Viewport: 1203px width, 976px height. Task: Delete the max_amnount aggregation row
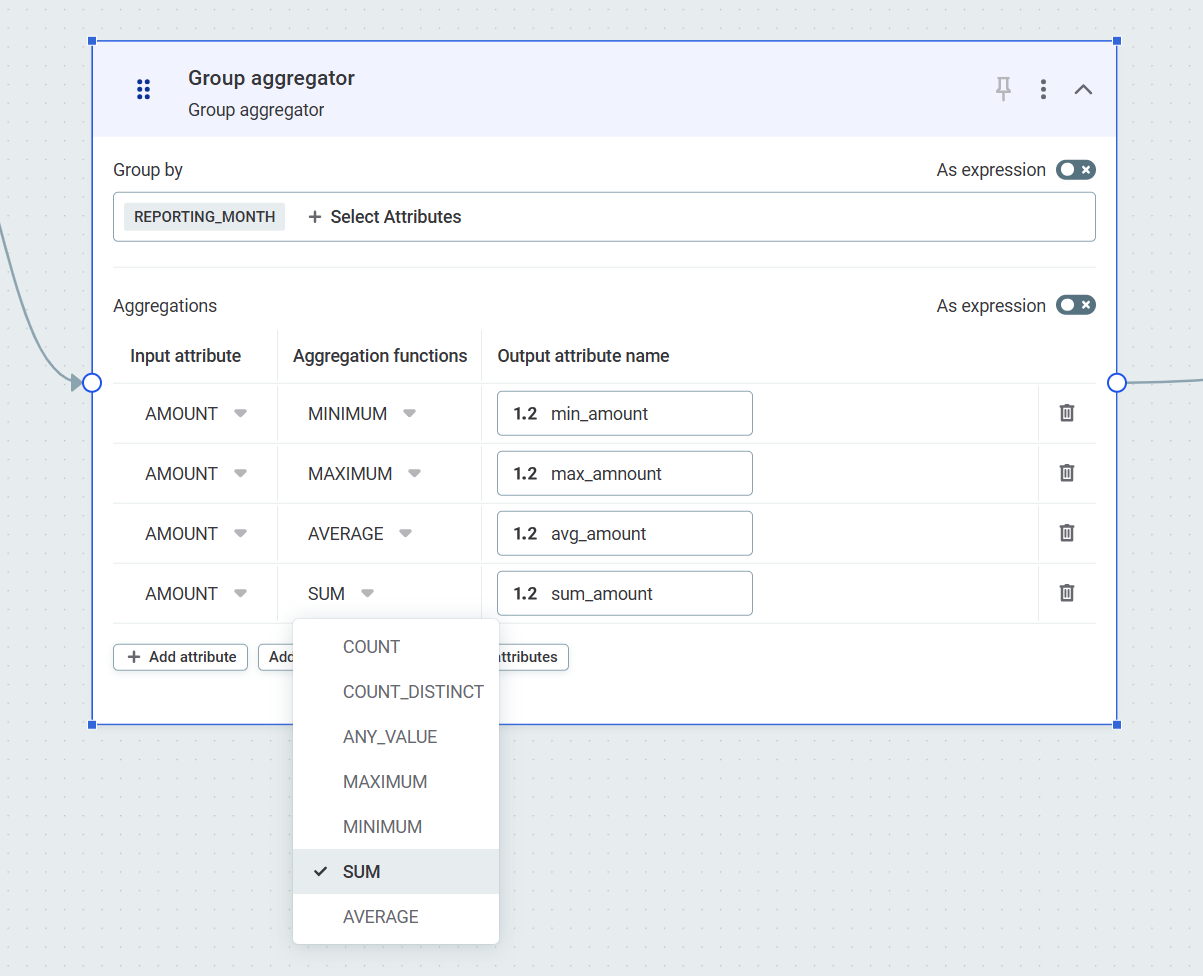[x=1066, y=473]
